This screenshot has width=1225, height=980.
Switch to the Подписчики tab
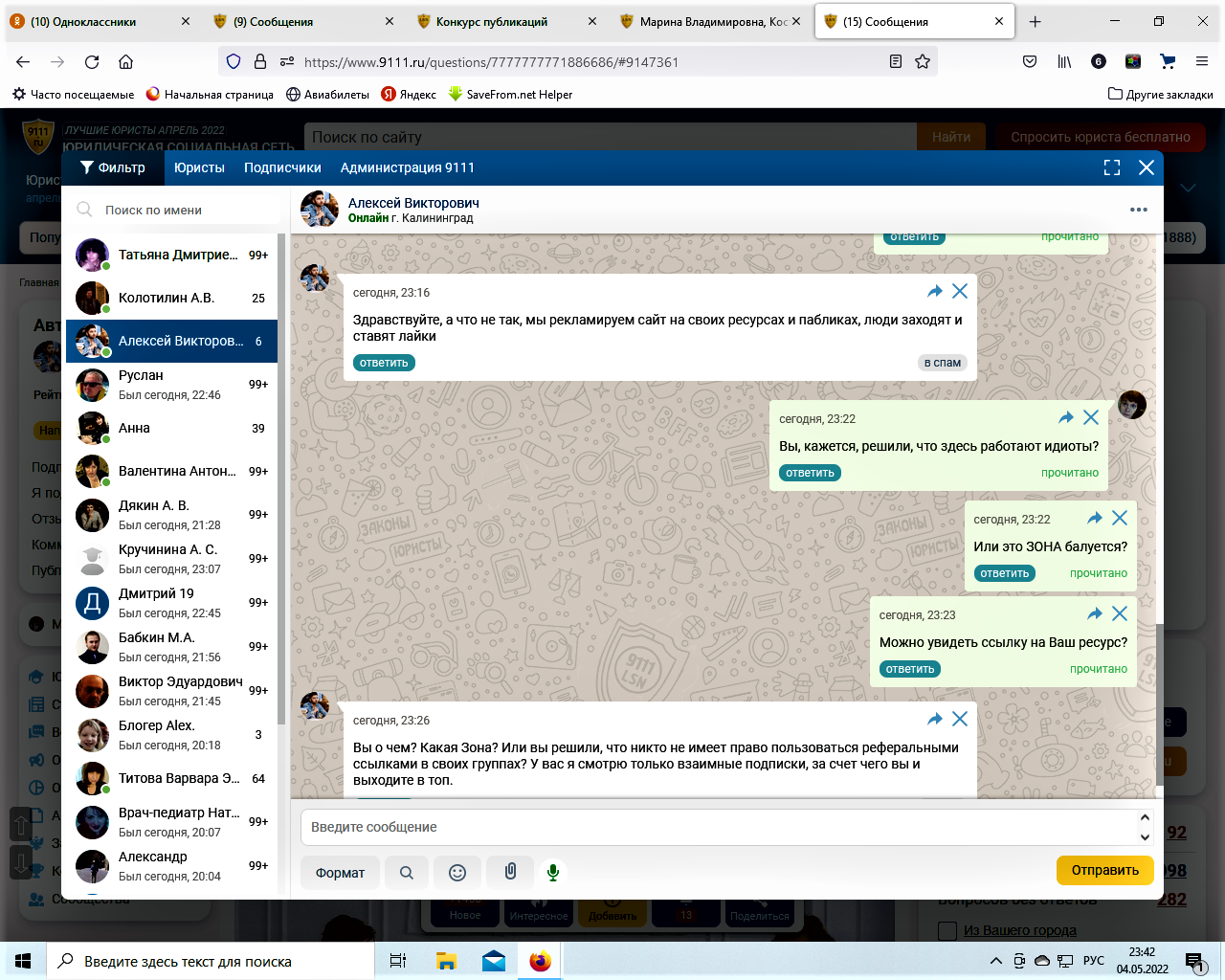click(x=282, y=167)
